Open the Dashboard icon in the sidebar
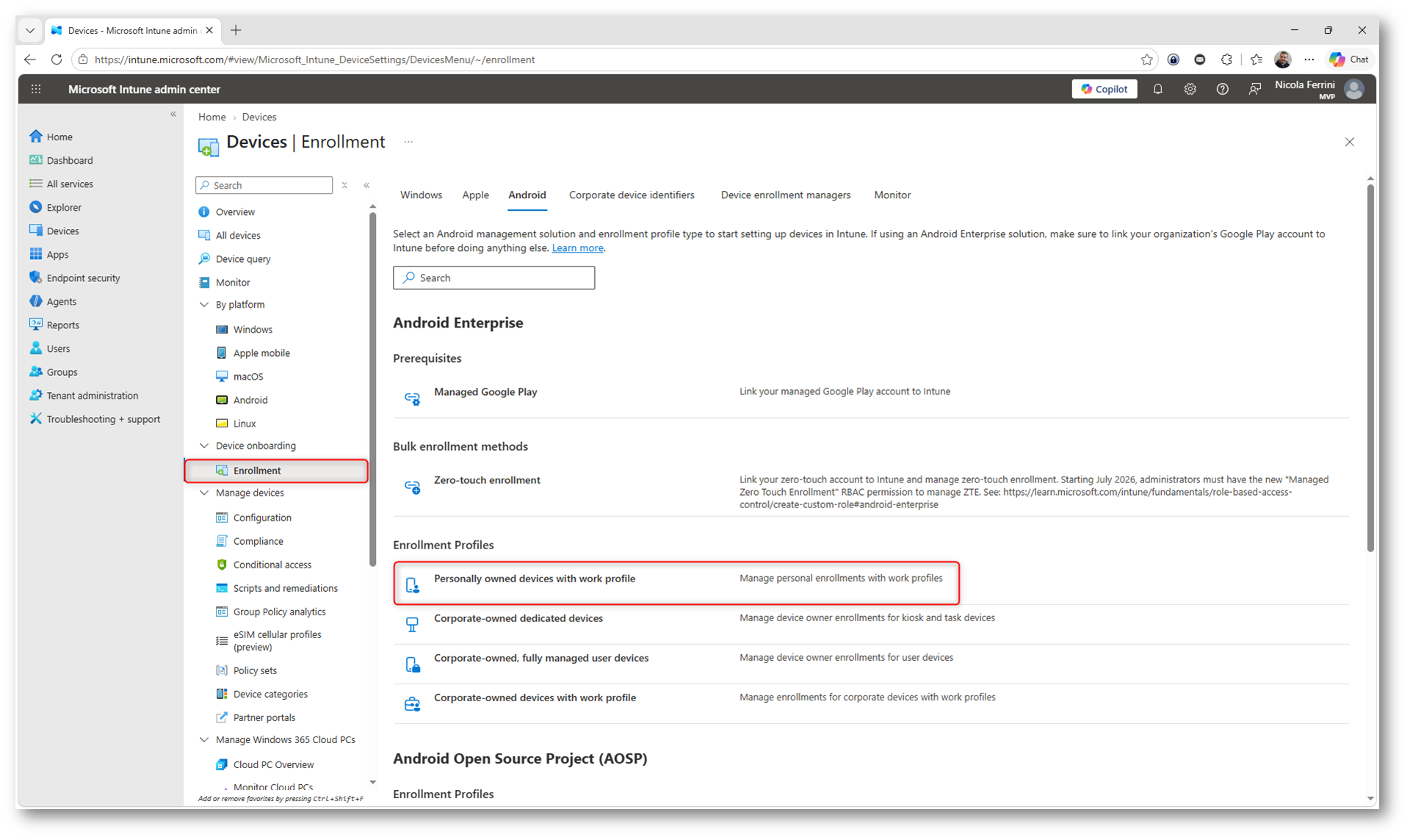Image resolution: width=1410 pixels, height=840 pixels. tap(36, 160)
